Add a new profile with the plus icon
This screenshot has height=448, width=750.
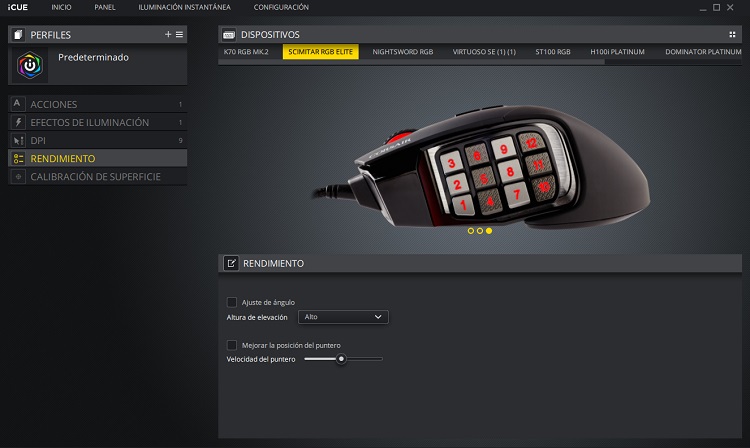(x=168, y=34)
